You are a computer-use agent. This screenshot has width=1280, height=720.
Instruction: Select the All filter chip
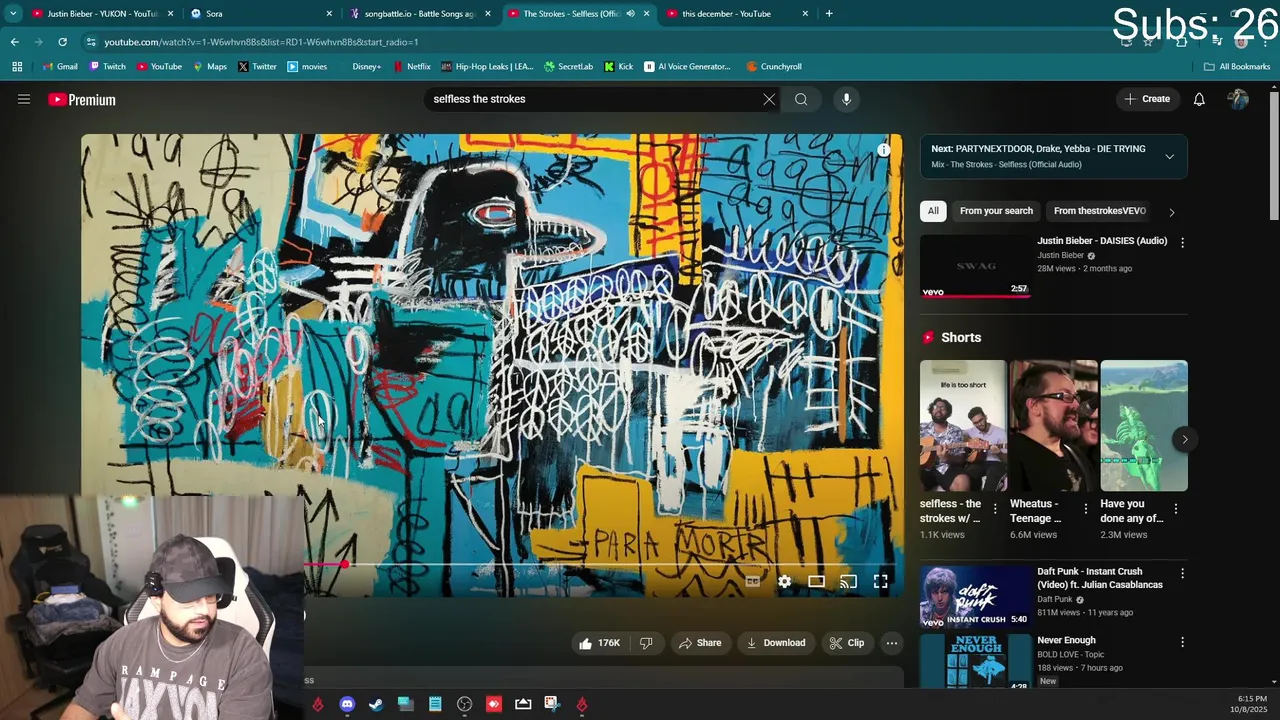933,211
